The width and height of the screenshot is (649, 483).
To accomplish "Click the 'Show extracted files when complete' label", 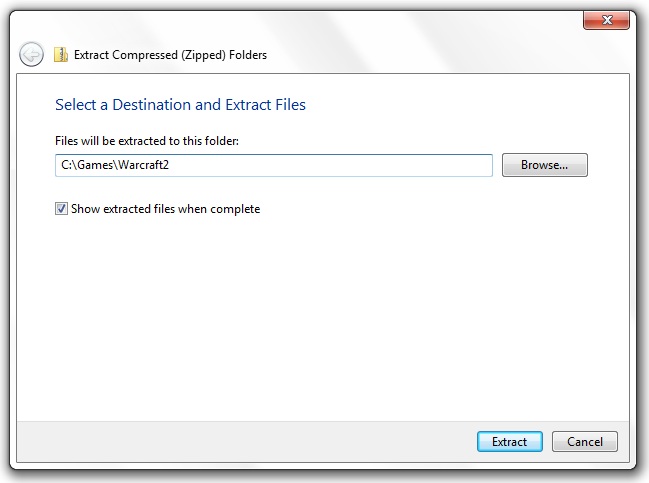I will pyautogui.click(x=166, y=209).
